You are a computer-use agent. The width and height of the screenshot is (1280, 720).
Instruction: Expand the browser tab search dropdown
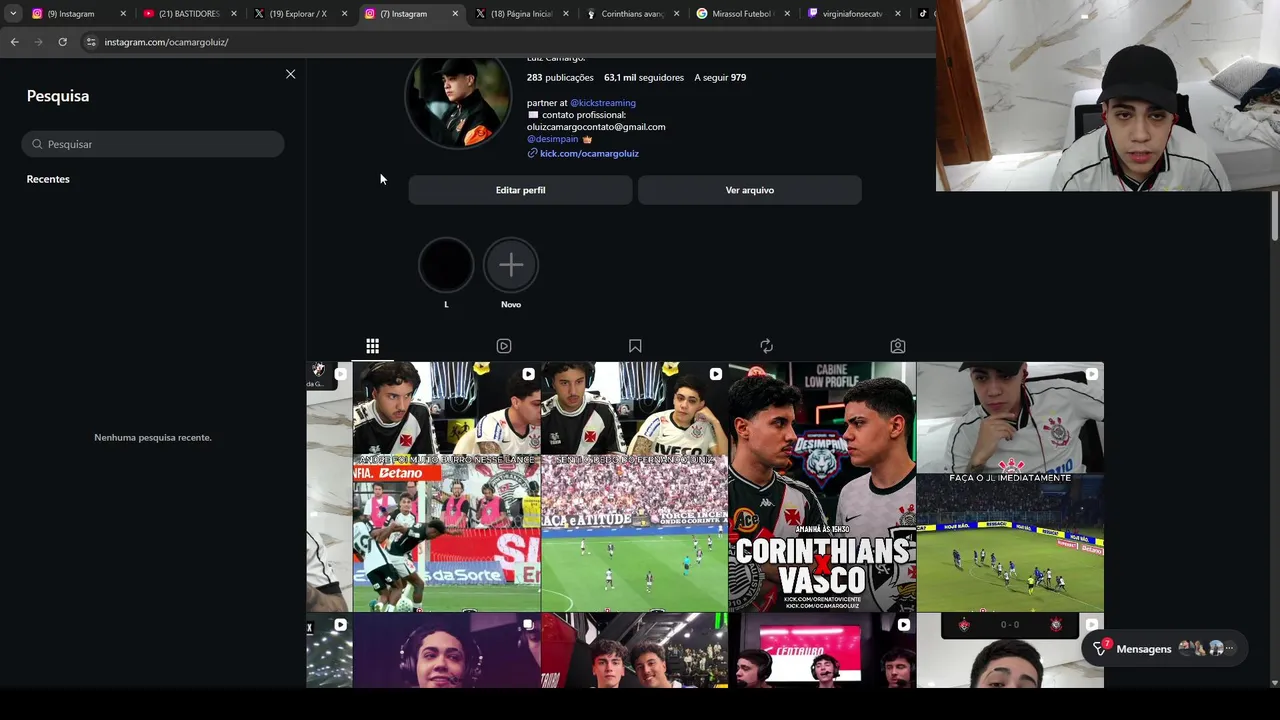(13, 14)
